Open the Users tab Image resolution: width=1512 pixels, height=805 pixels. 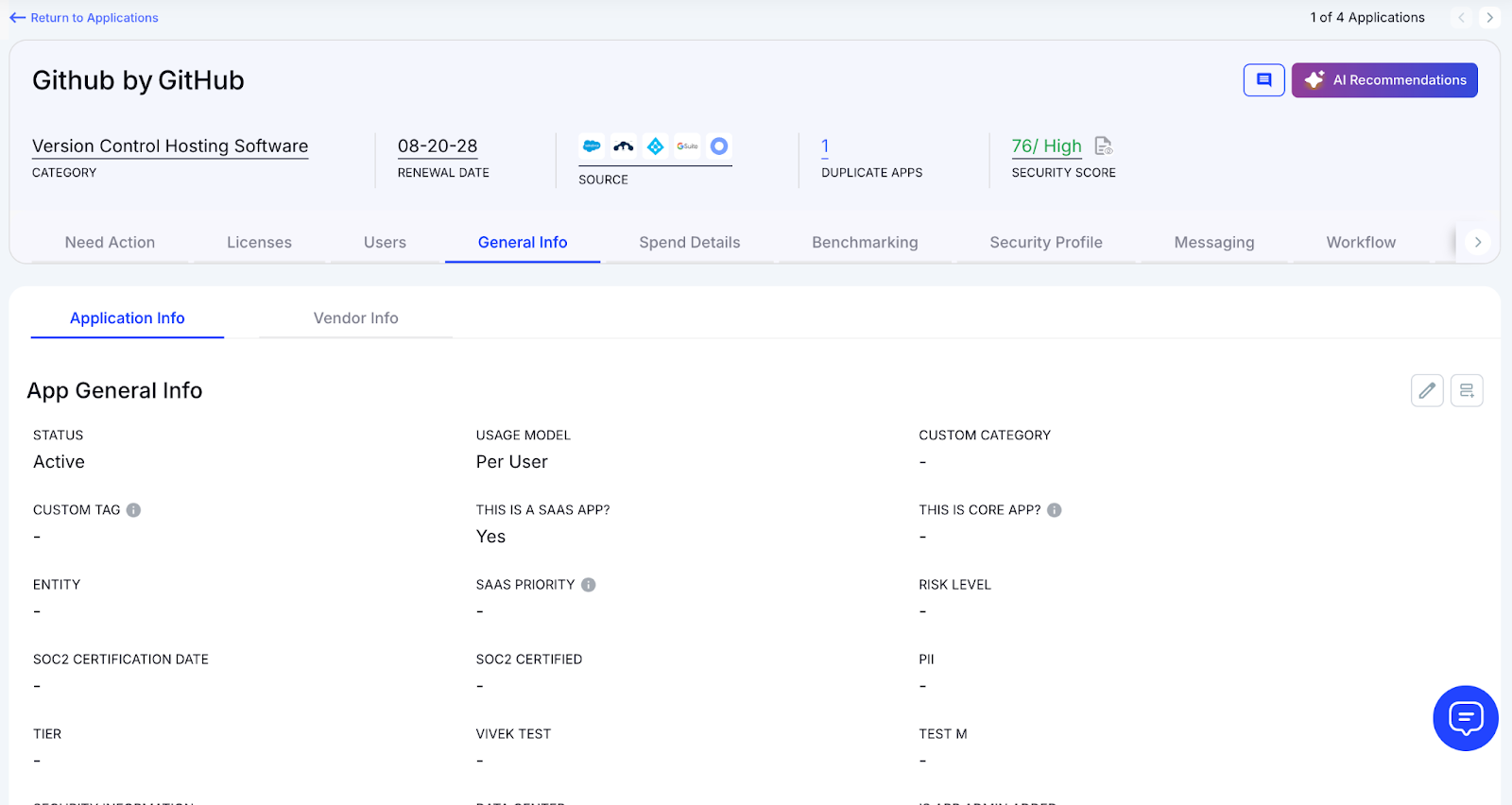pos(385,243)
